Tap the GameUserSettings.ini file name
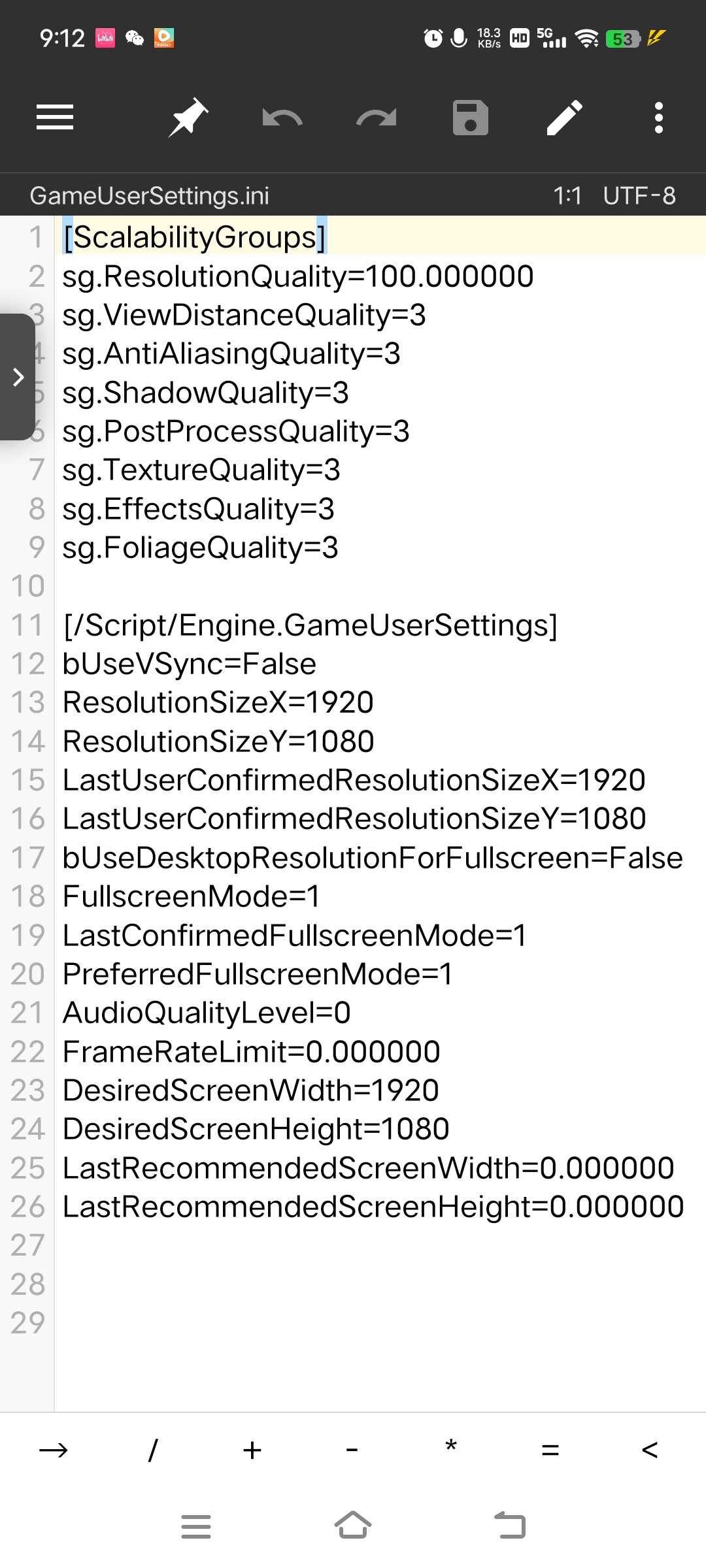Image resolution: width=706 pixels, height=1568 pixels. 150,195
